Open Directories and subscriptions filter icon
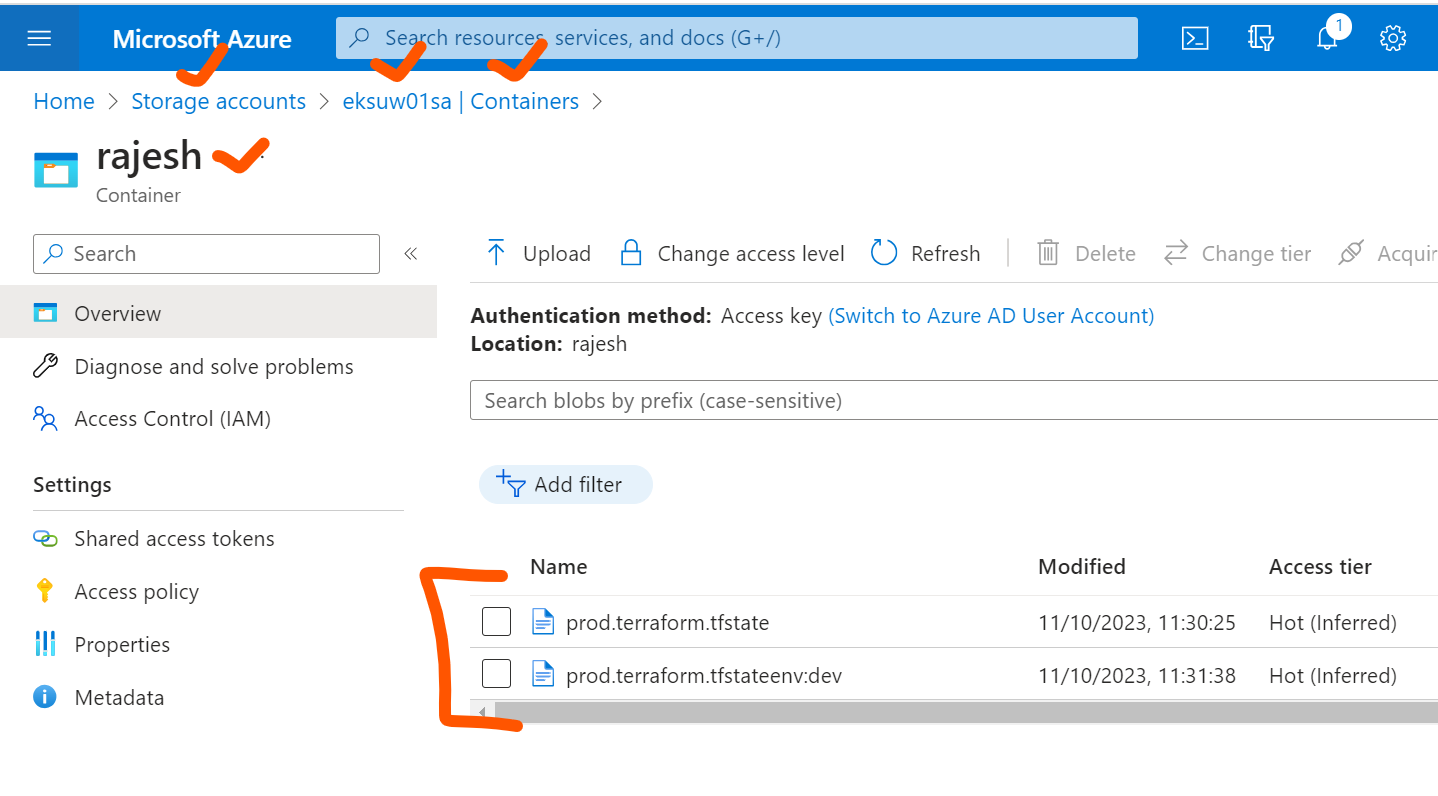Image resolution: width=1438 pixels, height=796 pixels. click(1261, 38)
